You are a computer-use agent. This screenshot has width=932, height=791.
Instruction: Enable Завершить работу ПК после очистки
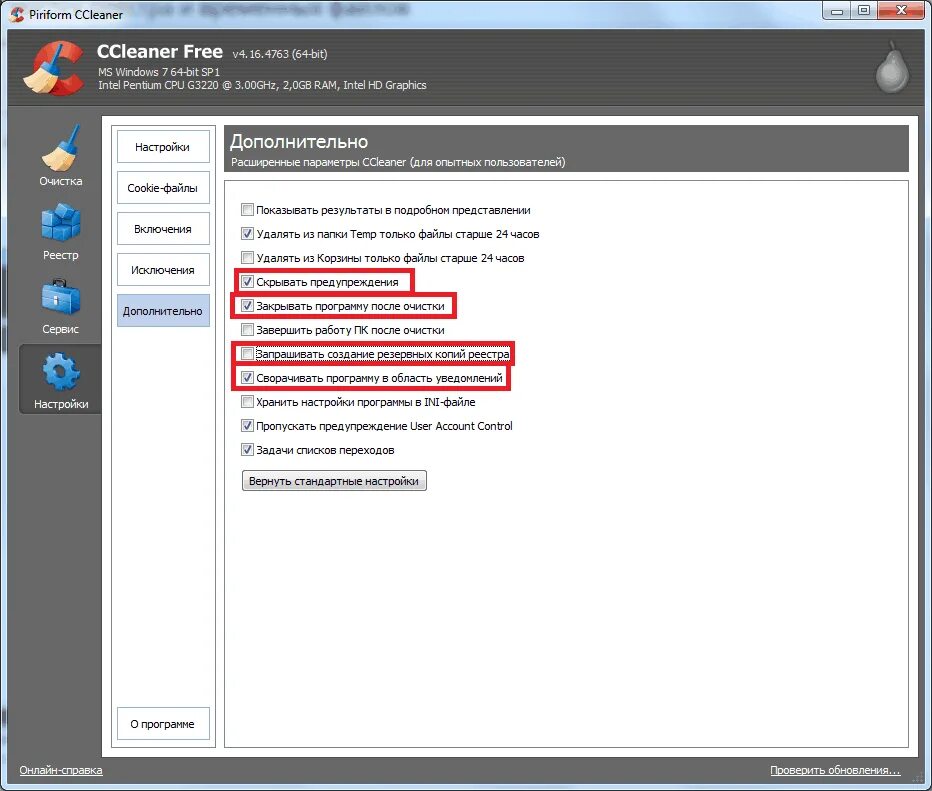tap(247, 329)
